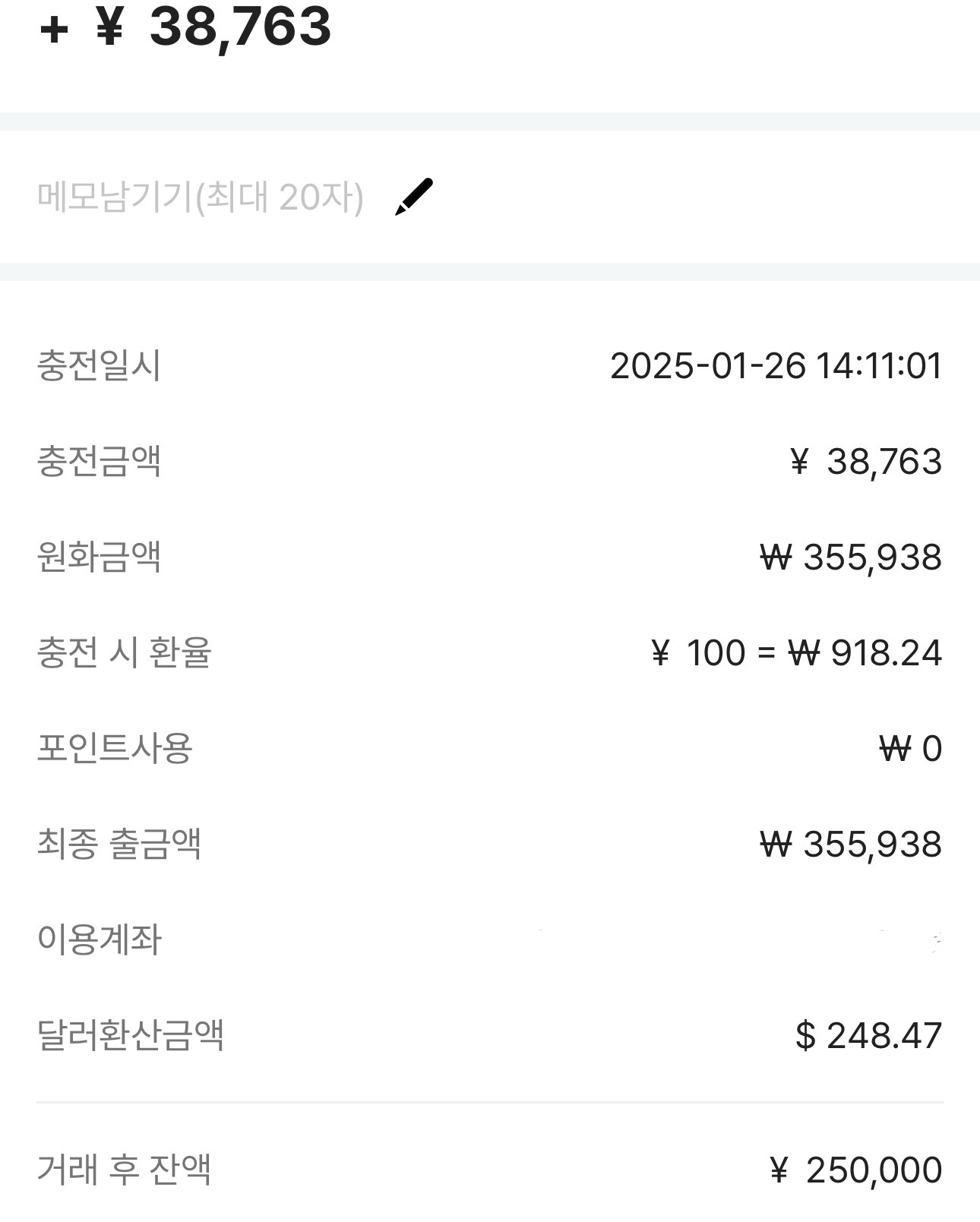Select the 충전일시 label
This screenshot has height=1222, width=980.
(x=99, y=365)
